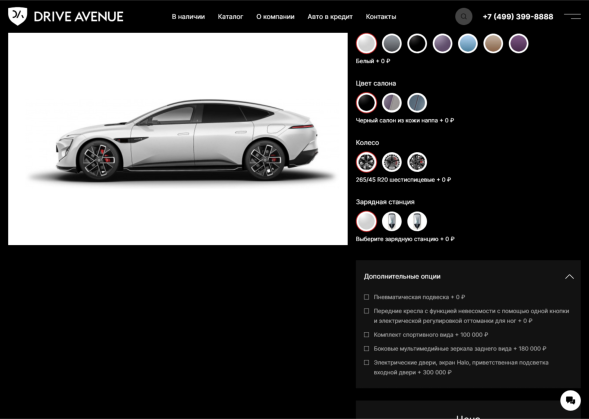
Task: Click Дополнительные опции heading text
Action: click(x=402, y=277)
